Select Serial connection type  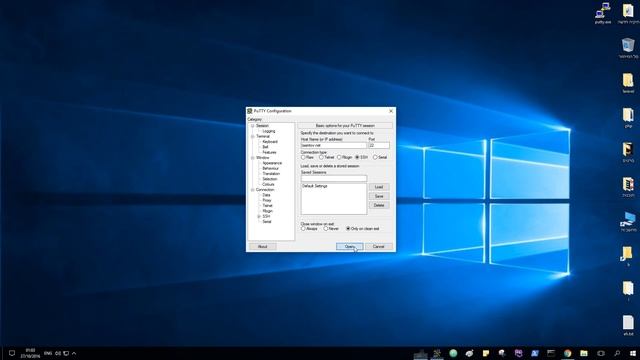380,157
